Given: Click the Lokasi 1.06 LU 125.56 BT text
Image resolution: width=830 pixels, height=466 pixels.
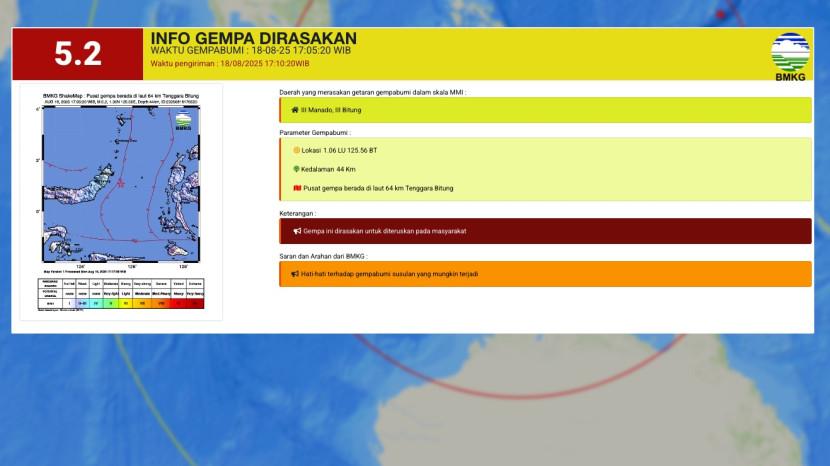Looking at the screenshot, I should pyautogui.click(x=339, y=150).
